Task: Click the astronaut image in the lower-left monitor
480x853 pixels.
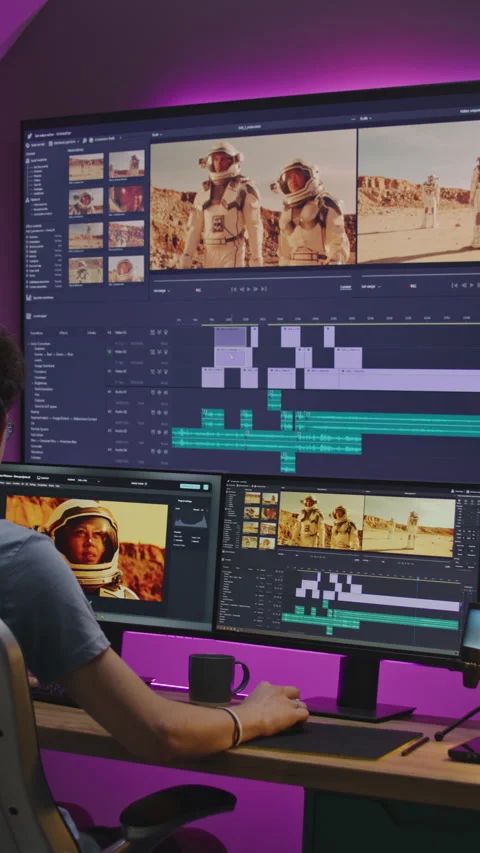Action: click(x=86, y=549)
